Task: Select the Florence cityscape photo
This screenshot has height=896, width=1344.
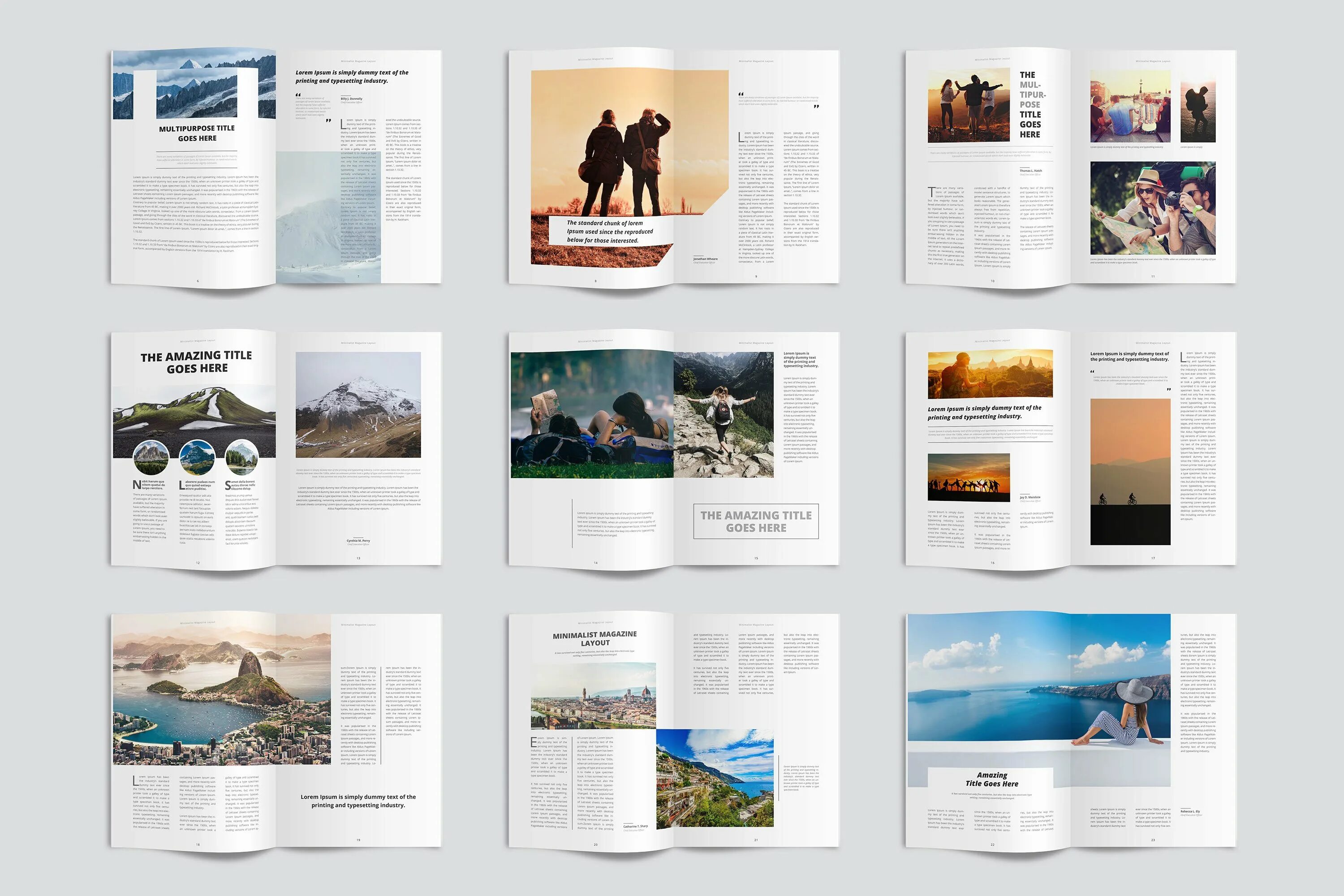Action: point(593,696)
